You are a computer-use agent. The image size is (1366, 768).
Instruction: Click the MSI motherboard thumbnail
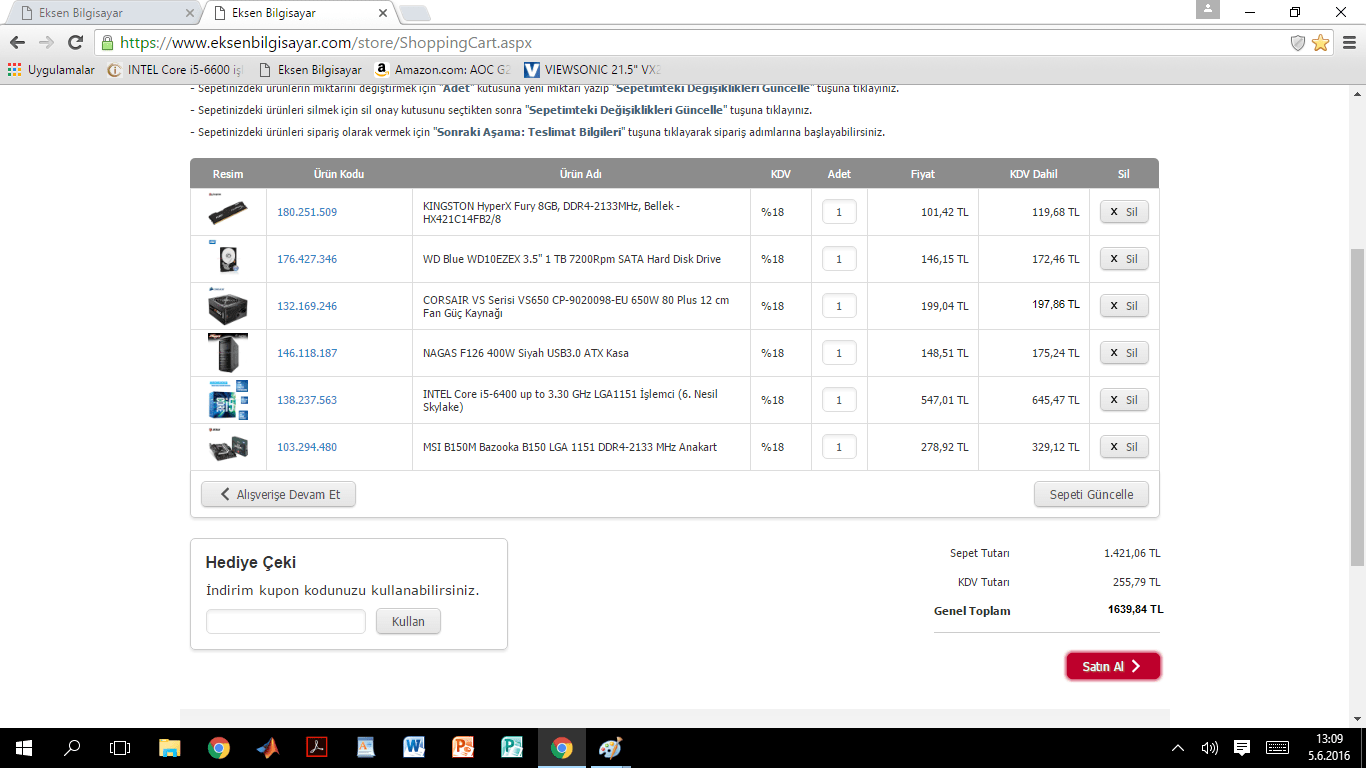[228, 446]
